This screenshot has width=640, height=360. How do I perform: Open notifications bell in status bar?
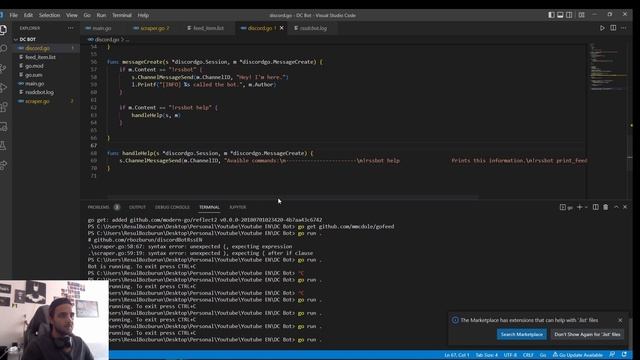pos(624,355)
